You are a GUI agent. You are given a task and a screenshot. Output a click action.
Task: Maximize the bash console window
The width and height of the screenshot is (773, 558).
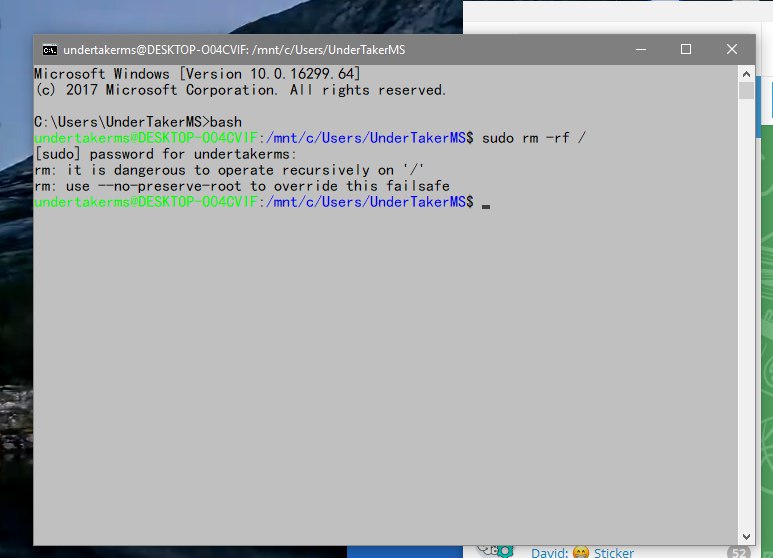[686, 49]
